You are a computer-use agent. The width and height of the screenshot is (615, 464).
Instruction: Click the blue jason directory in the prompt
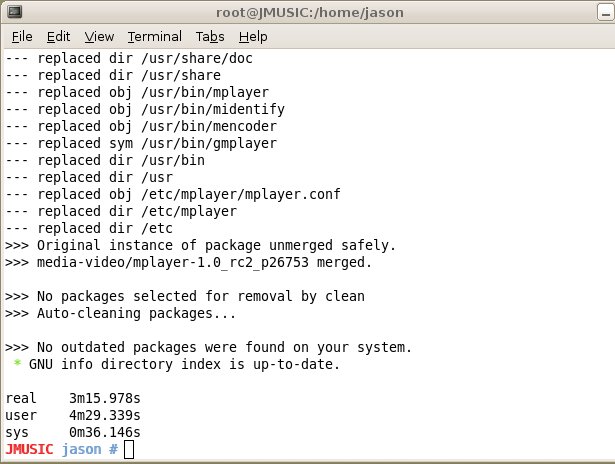pos(82,449)
